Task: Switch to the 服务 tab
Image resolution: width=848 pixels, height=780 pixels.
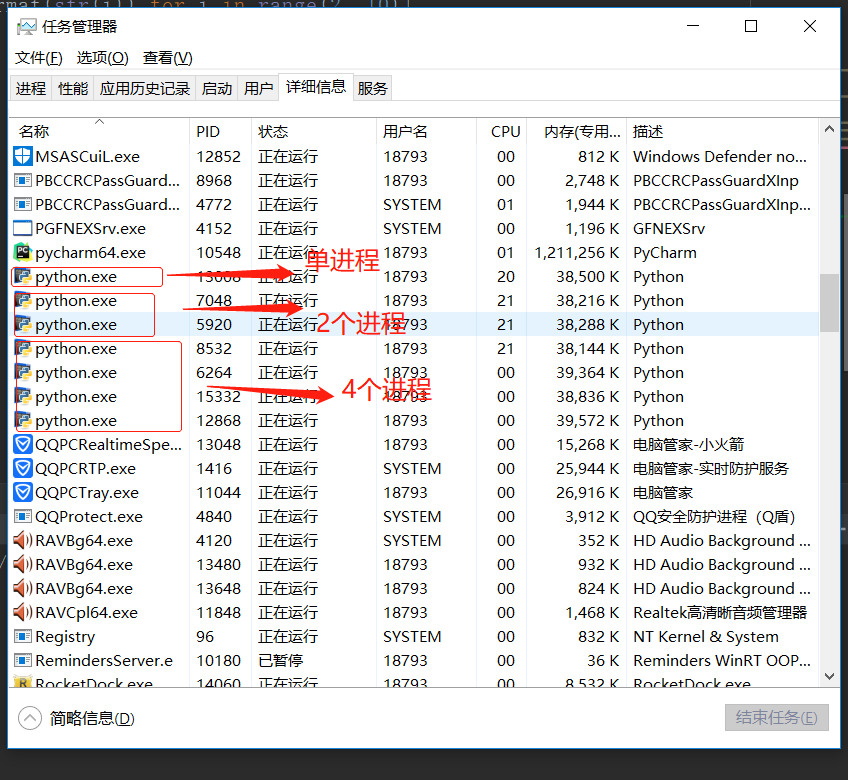Action: click(x=373, y=88)
